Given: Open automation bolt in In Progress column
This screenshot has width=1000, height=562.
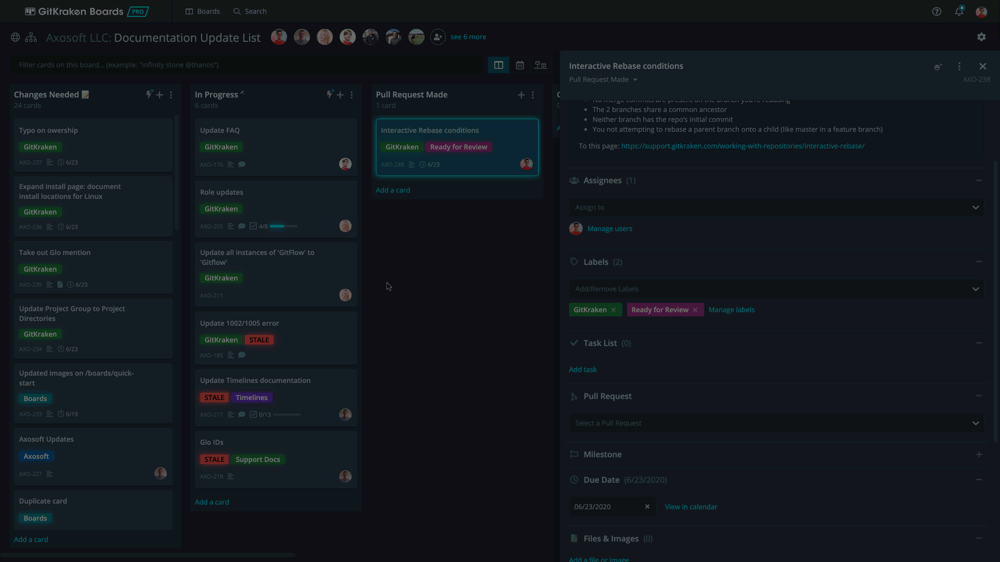Looking at the screenshot, I should 330,94.
